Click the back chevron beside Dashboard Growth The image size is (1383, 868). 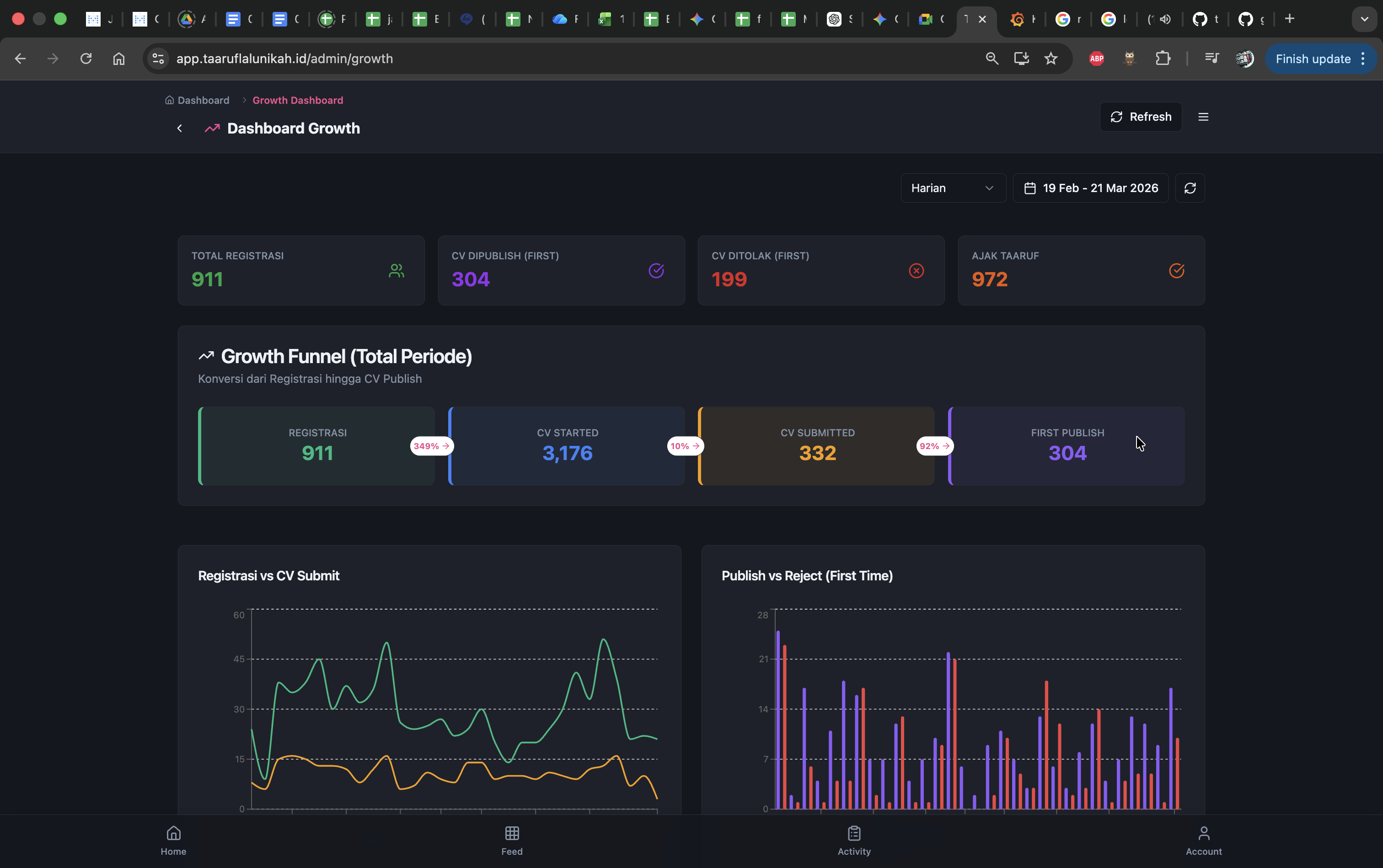tap(179, 128)
